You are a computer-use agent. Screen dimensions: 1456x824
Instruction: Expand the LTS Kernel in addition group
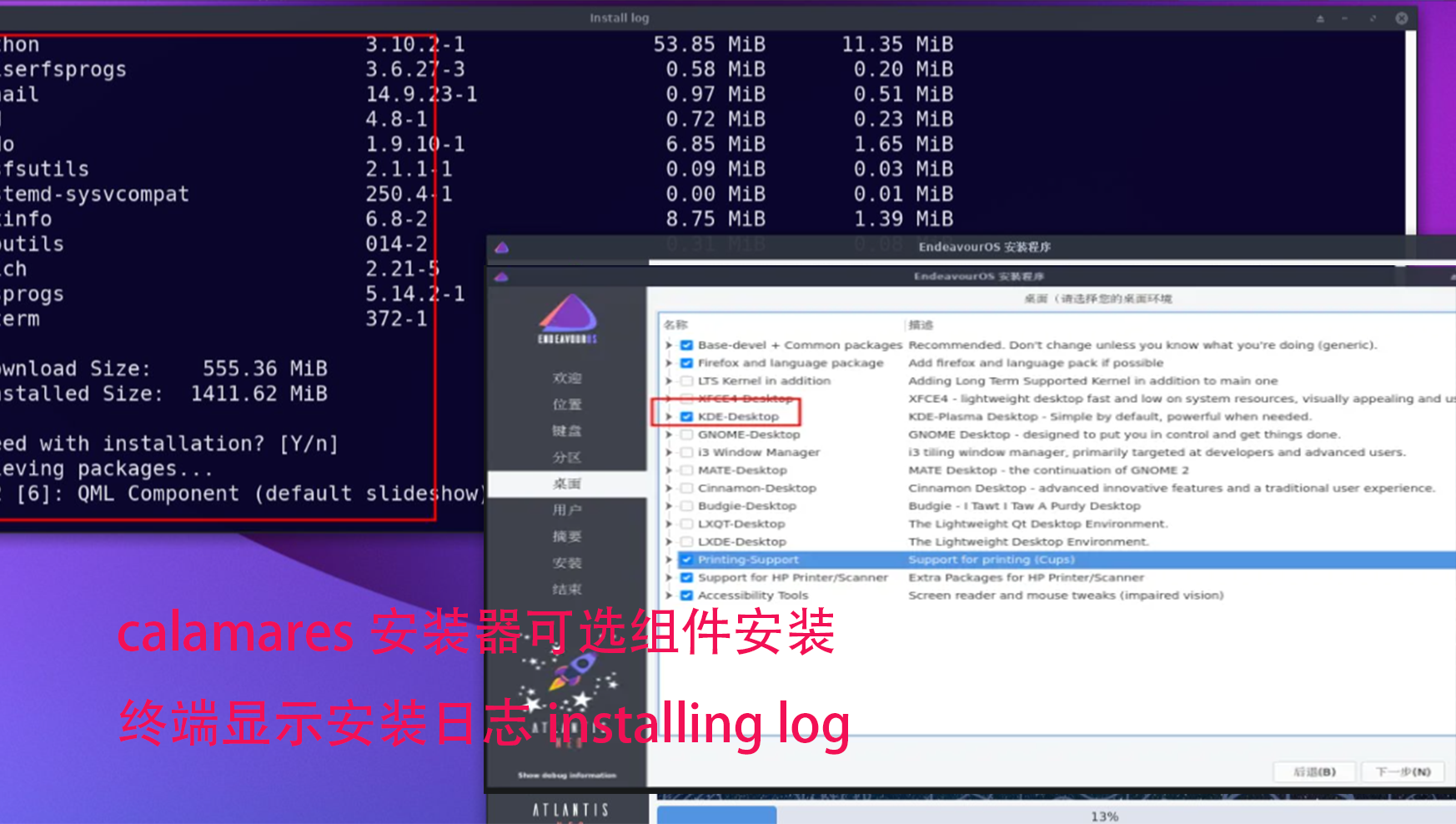669,381
